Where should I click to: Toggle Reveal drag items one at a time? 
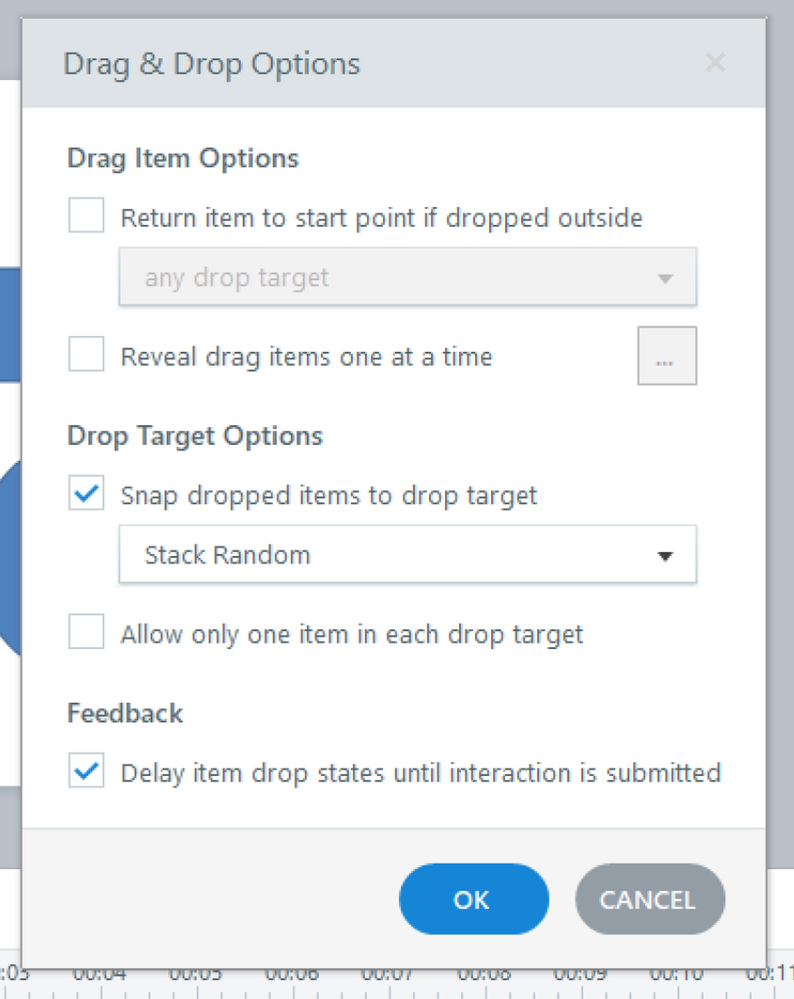tap(87, 355)
